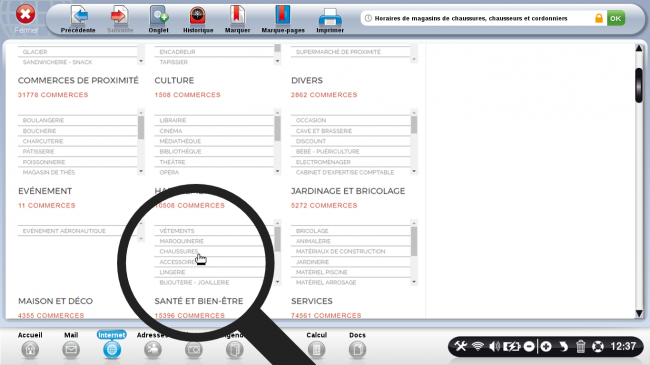Open a new tab with Onglet icon
This screenshot has height=365, width=650.
[x=159, y=16]
